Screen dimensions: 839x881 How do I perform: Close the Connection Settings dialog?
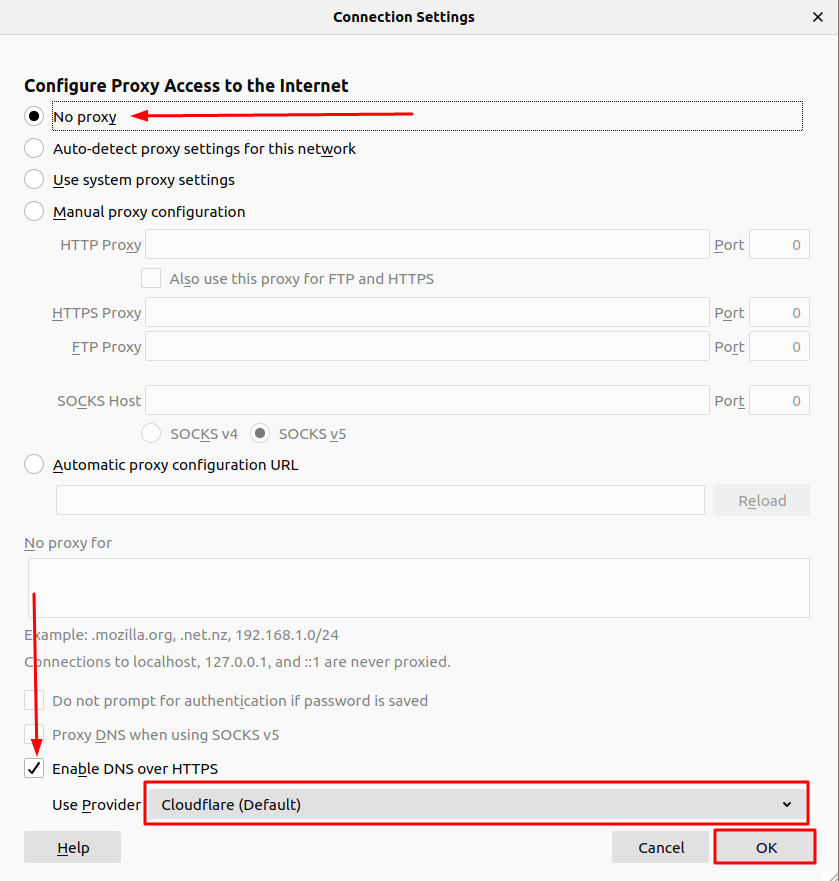coord(817,17)
